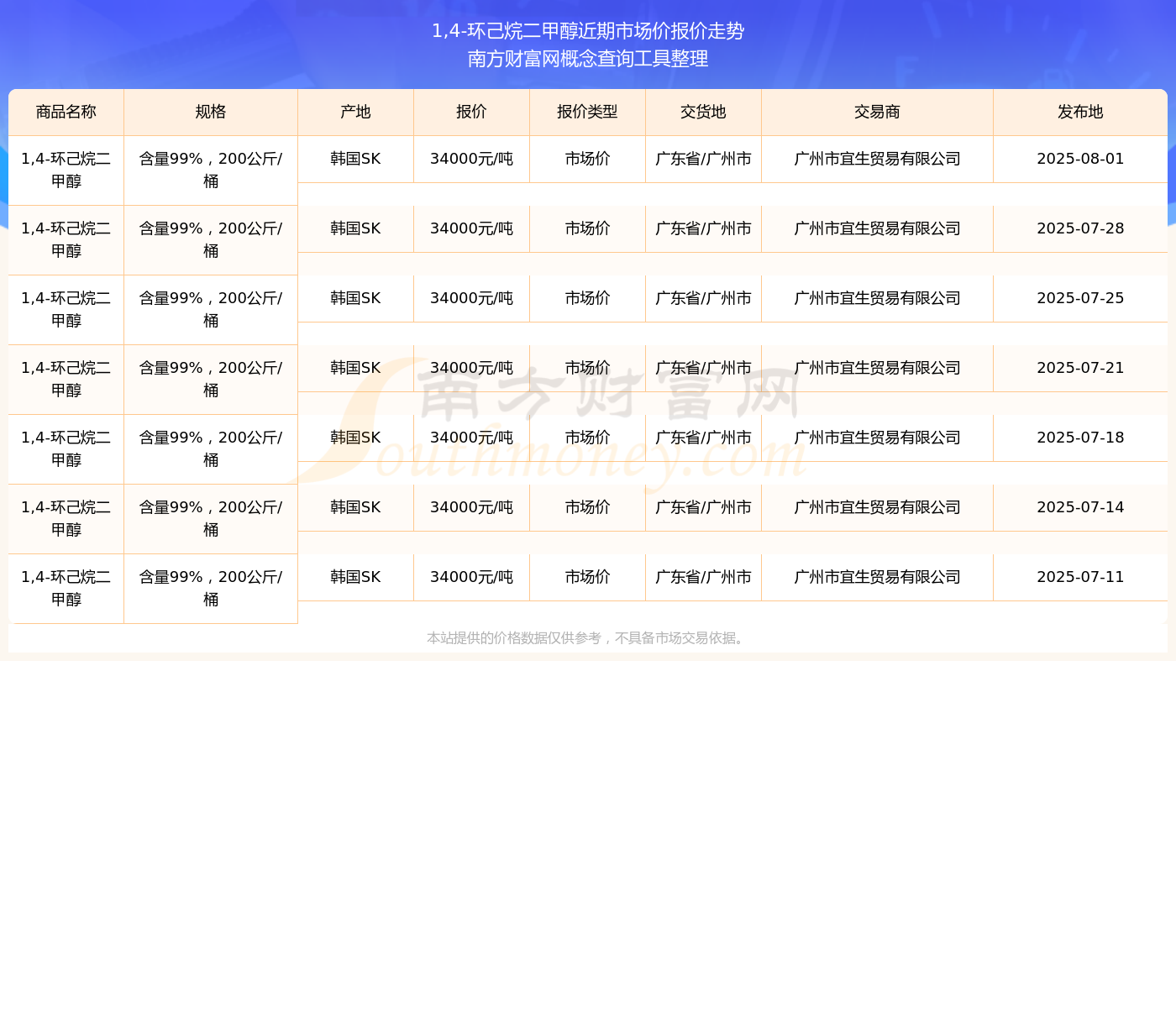Image resolution: width=1176 pixels, height=1012 pixels.
Task: Click the 报价类型 column header
Action: (x=587, y=112)
